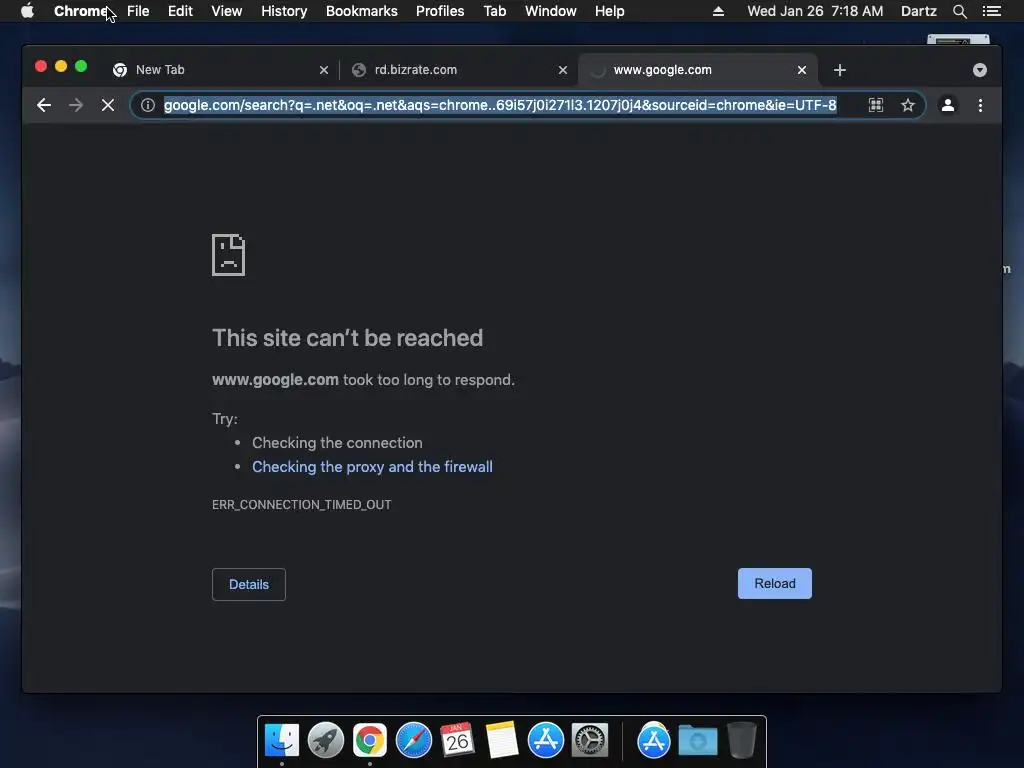Open the Chrome application menu
Image resolution: width=1024 pixels, height=768 pixels.
(x=80, y=11)
